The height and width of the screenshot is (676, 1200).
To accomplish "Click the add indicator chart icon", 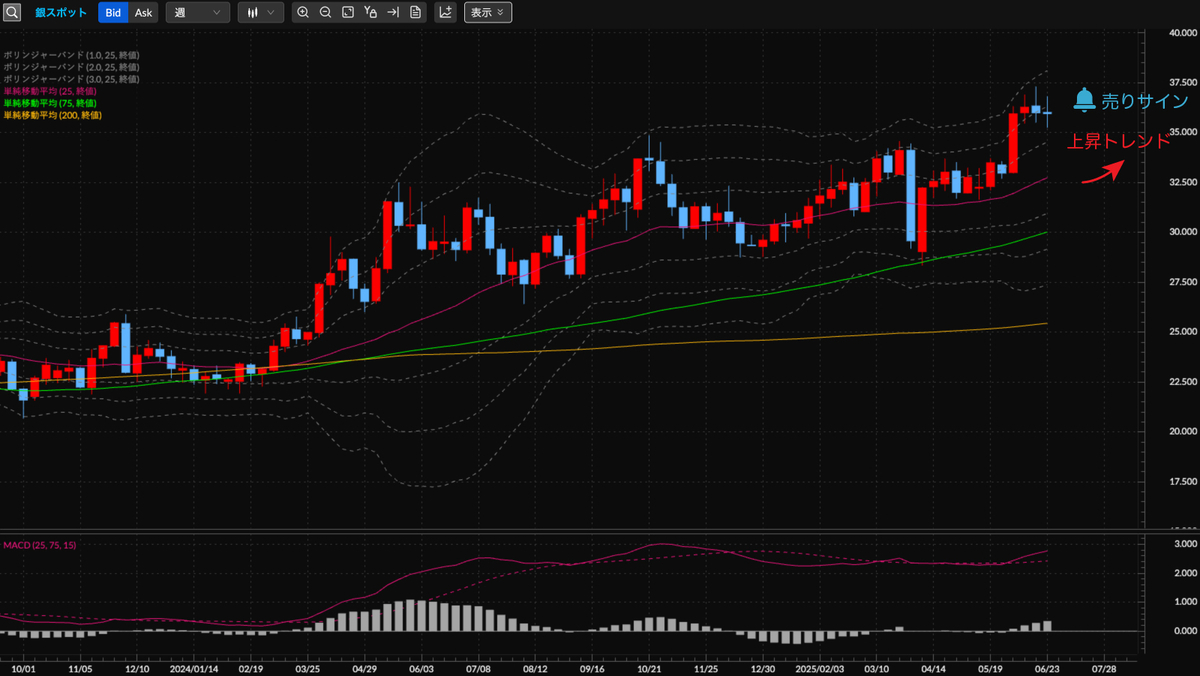I will pos(446,13).
